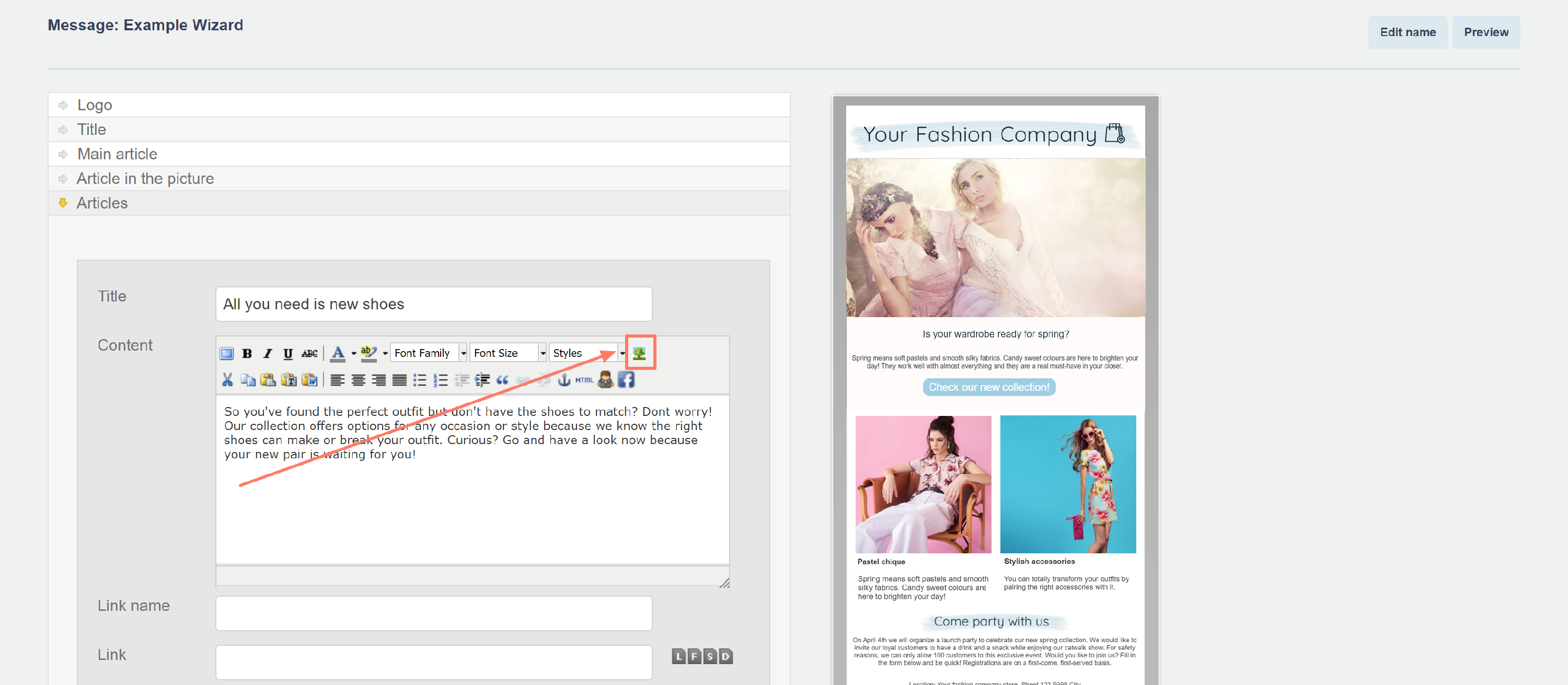Toggle italic text formatting

pyautogui.click(x=267, y=353)
